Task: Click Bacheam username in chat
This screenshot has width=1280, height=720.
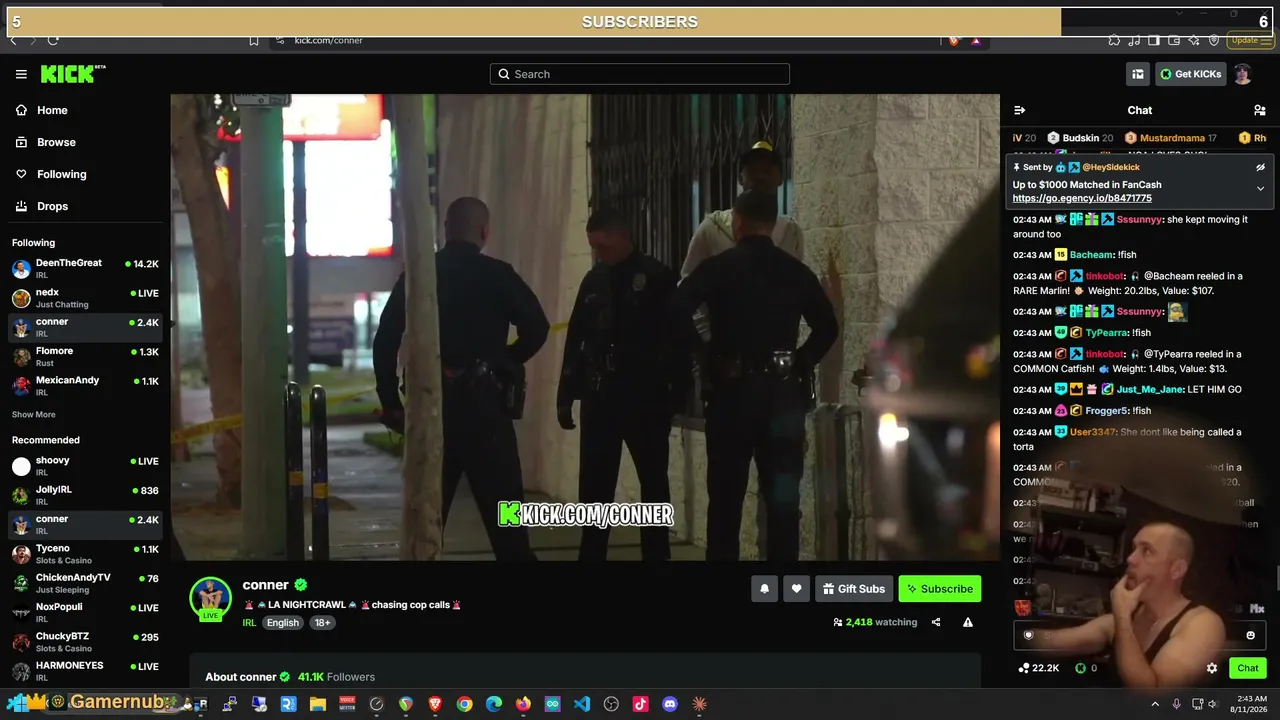Action: [1089, 255]
